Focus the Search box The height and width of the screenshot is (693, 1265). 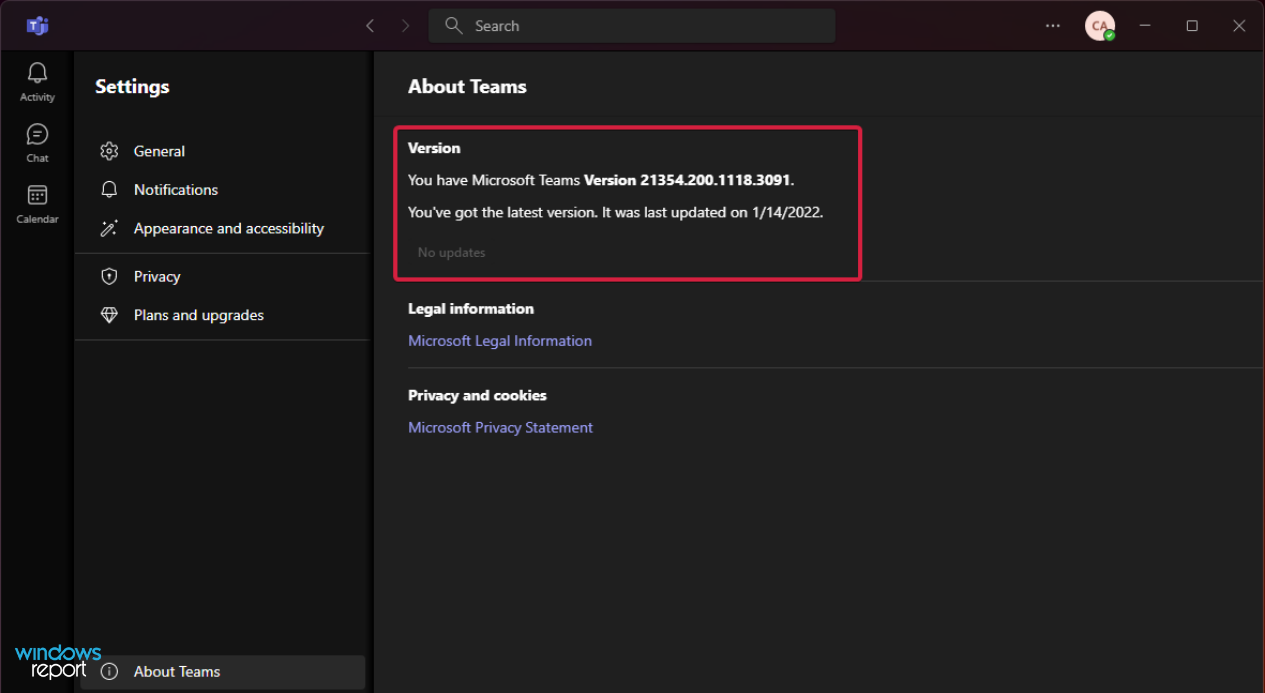pyautogui.click(x=632, y=26)
